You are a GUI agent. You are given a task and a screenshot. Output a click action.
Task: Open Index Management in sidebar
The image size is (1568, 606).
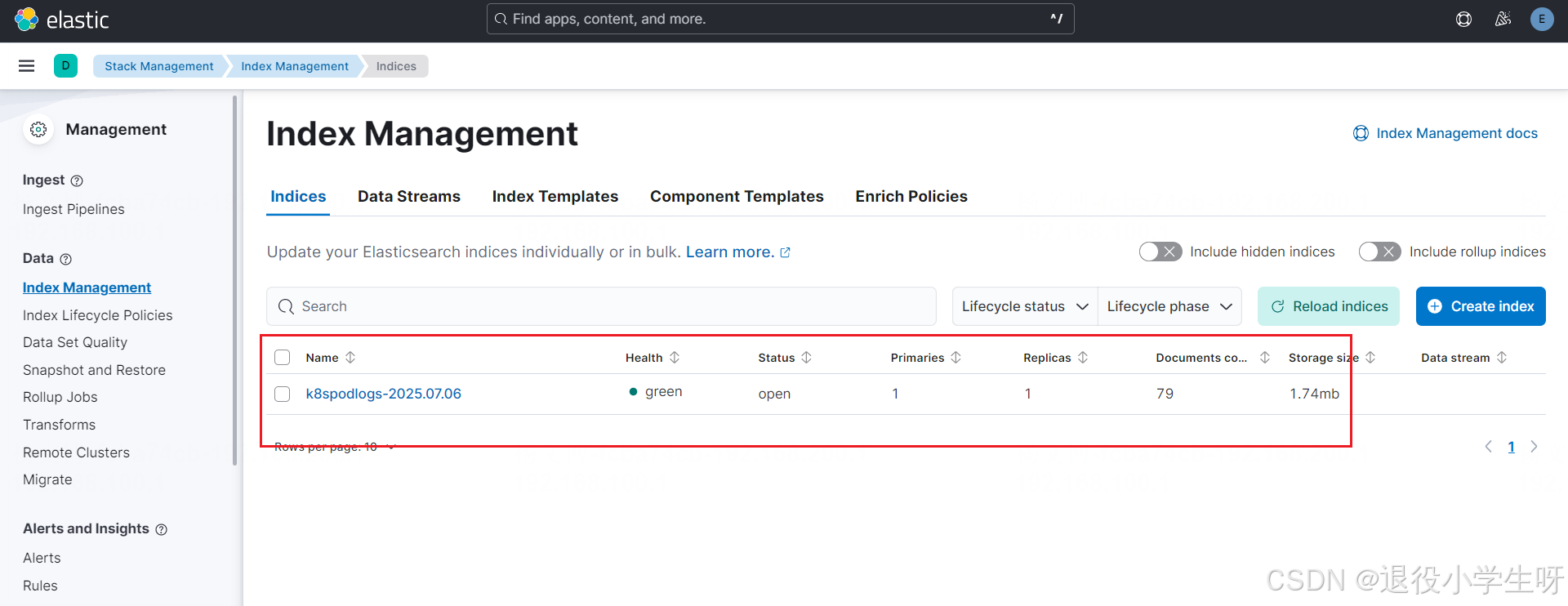pos(87,287)
